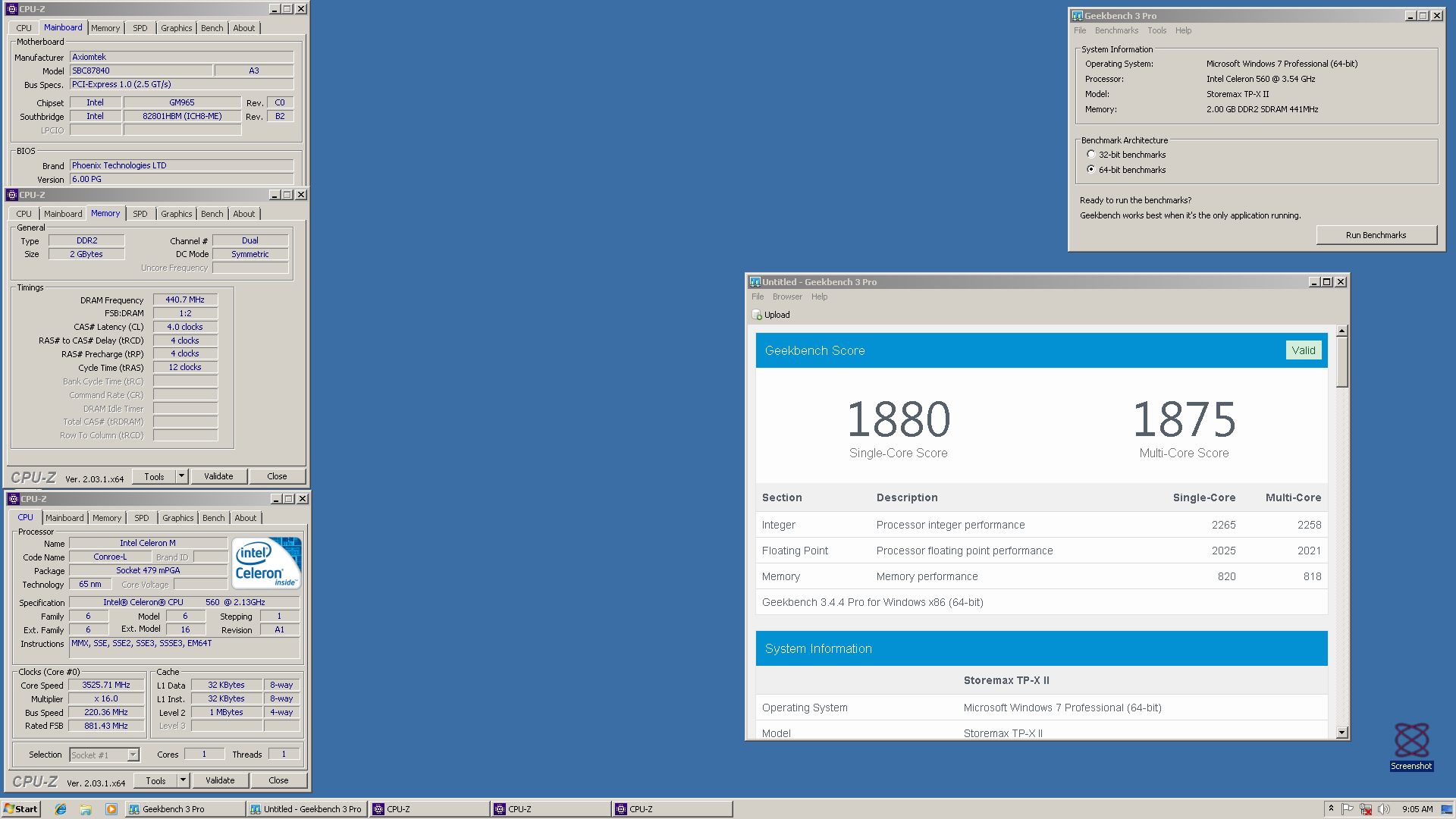Image resolution: width=1456 pixels, height=819 pixels.
Task: Click Validate in CPU tab CPU-Z window
Action: (x=220, y=780)
